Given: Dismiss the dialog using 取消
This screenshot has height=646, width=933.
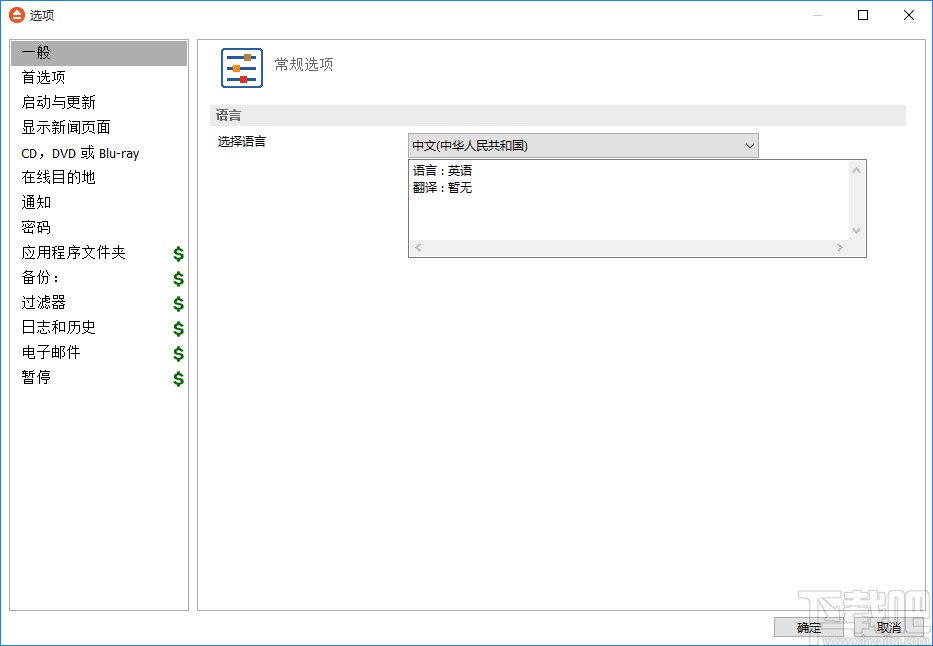Looking at the screenshot, I should [x=888, y=627].
